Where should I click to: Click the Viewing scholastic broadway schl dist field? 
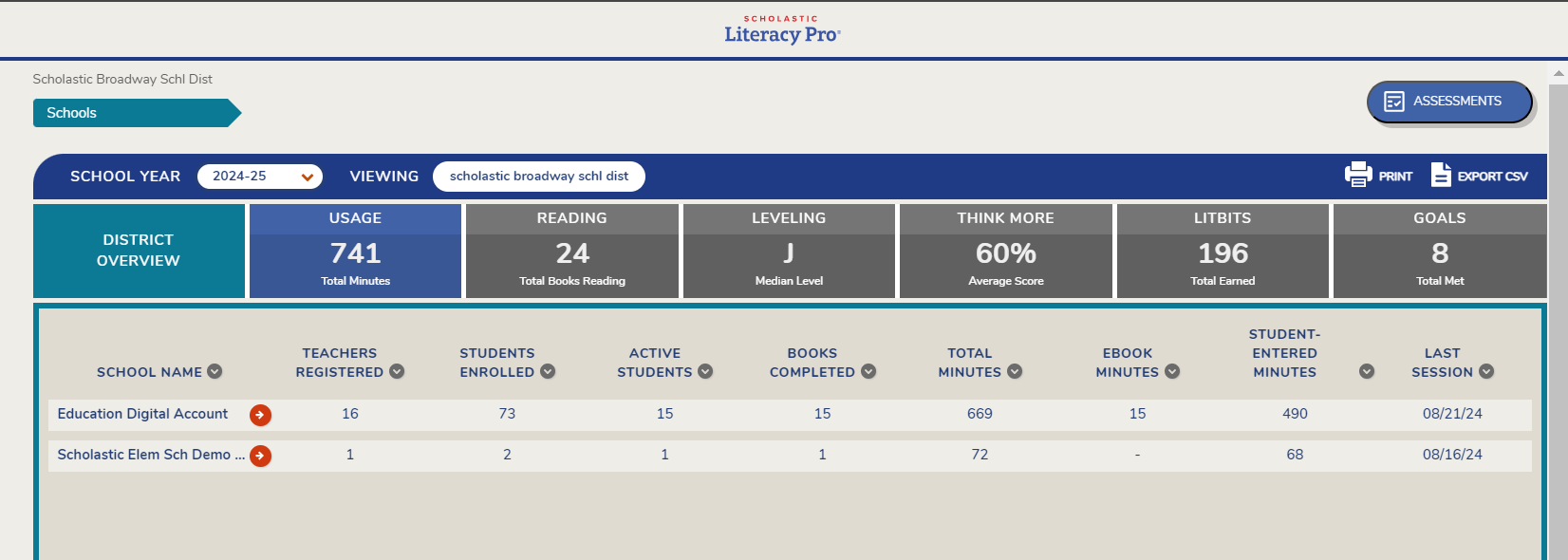pos(539,177)
